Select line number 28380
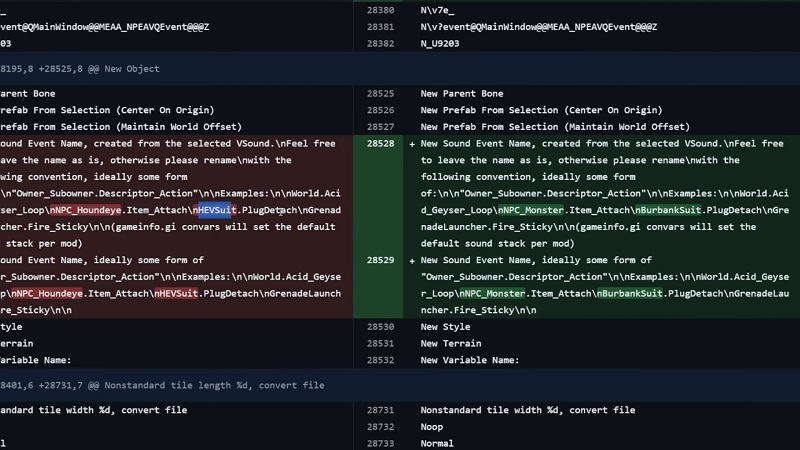800x450 pixels. [380, 9]
